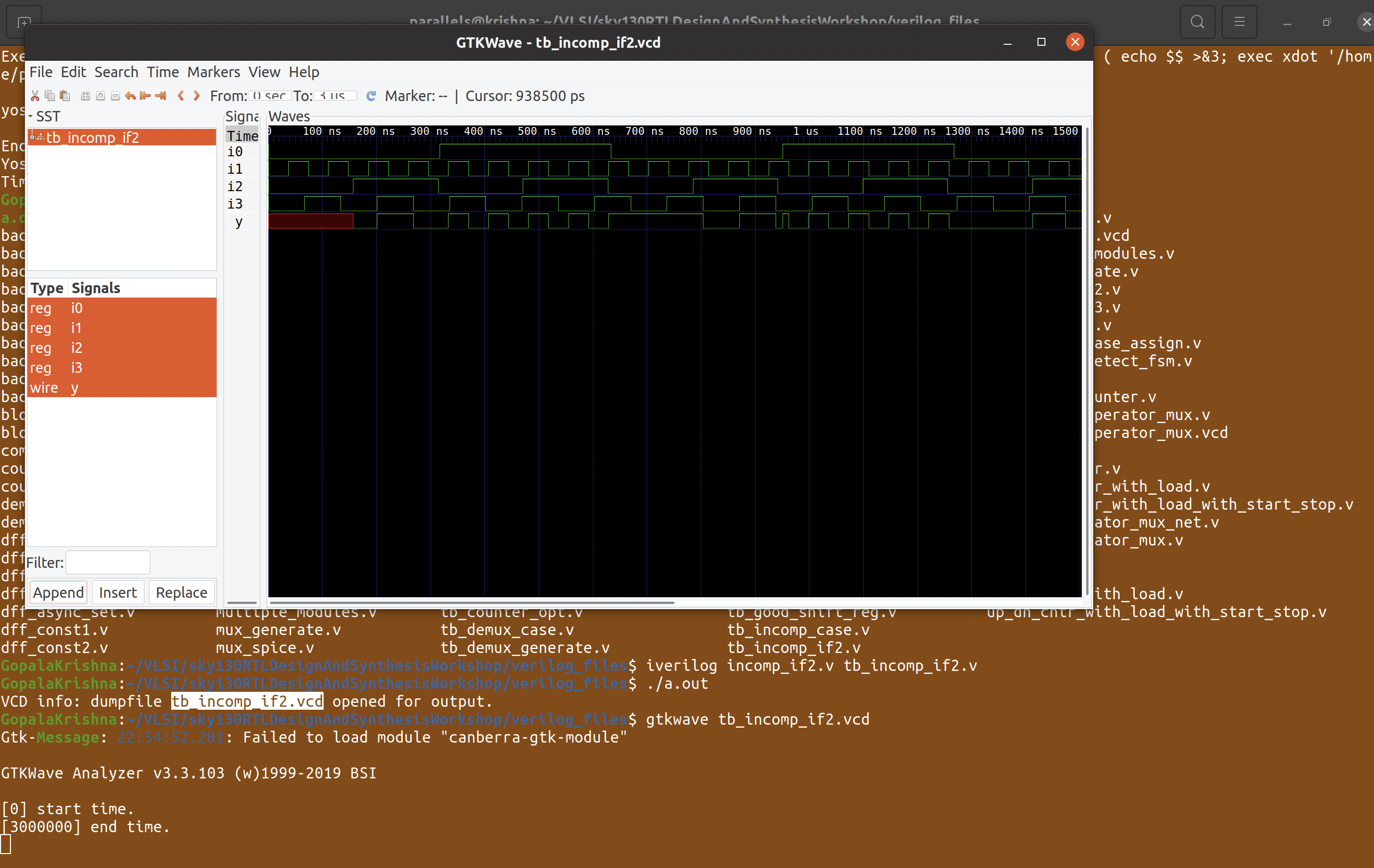The image size is (1374, 868).
Task: Click the Copy traces icon
Action: 50,96
